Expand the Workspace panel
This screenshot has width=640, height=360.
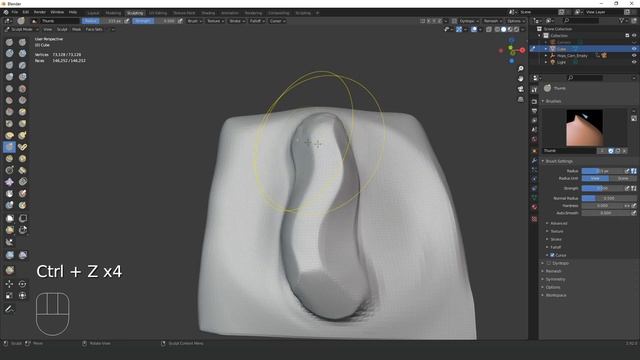click(556, 295)
